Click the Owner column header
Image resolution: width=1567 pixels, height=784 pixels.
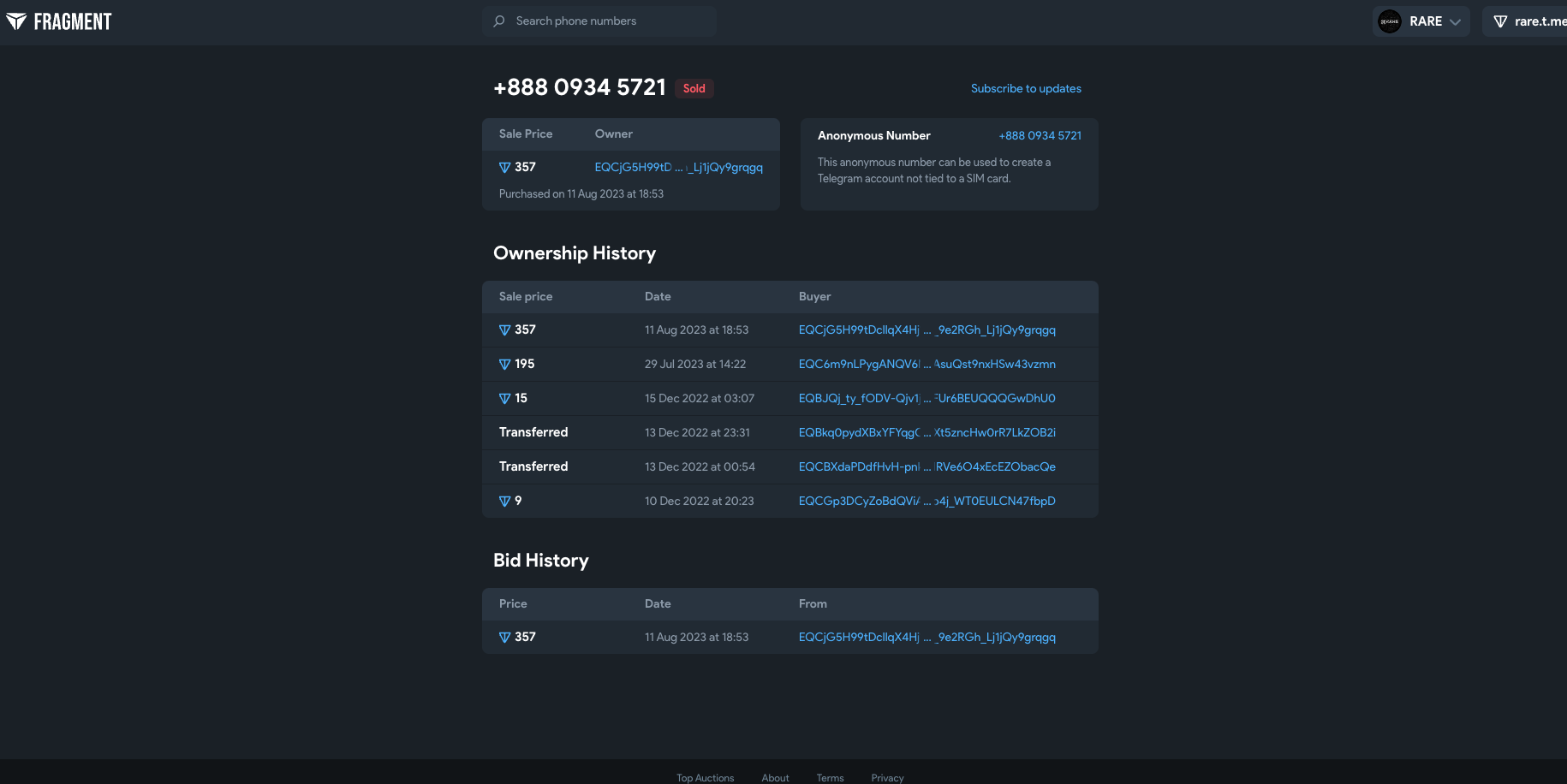[x=614, y=134]
